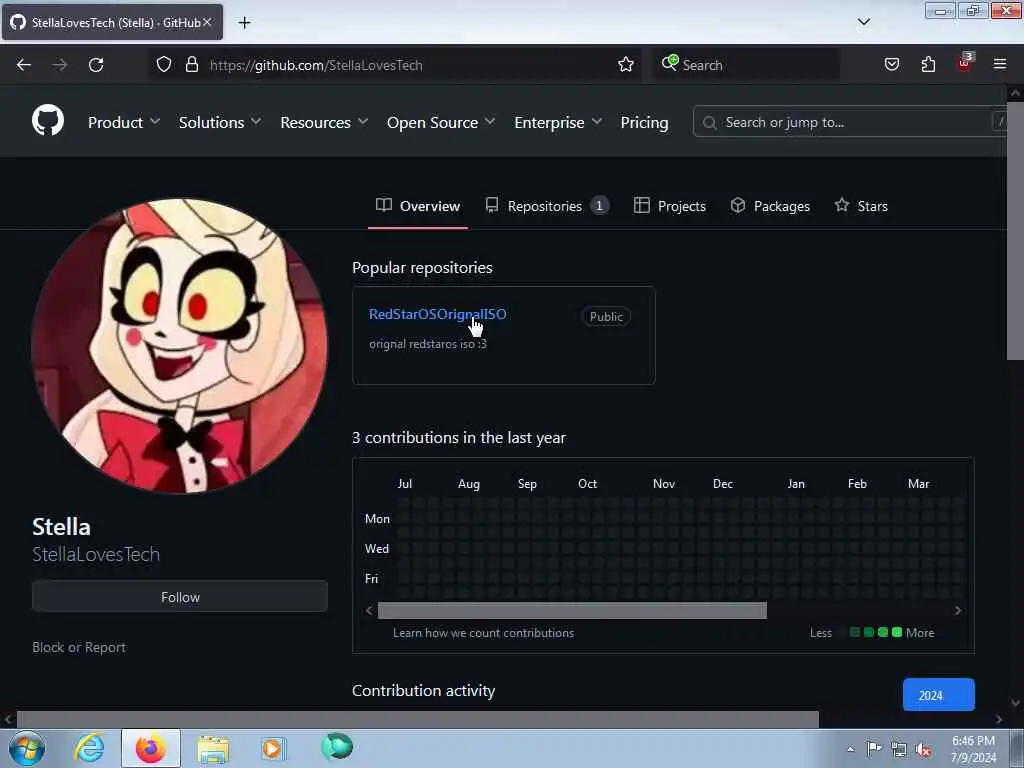
Task: Open 'Learn how we count contributions' link
Action: point(483,633)
